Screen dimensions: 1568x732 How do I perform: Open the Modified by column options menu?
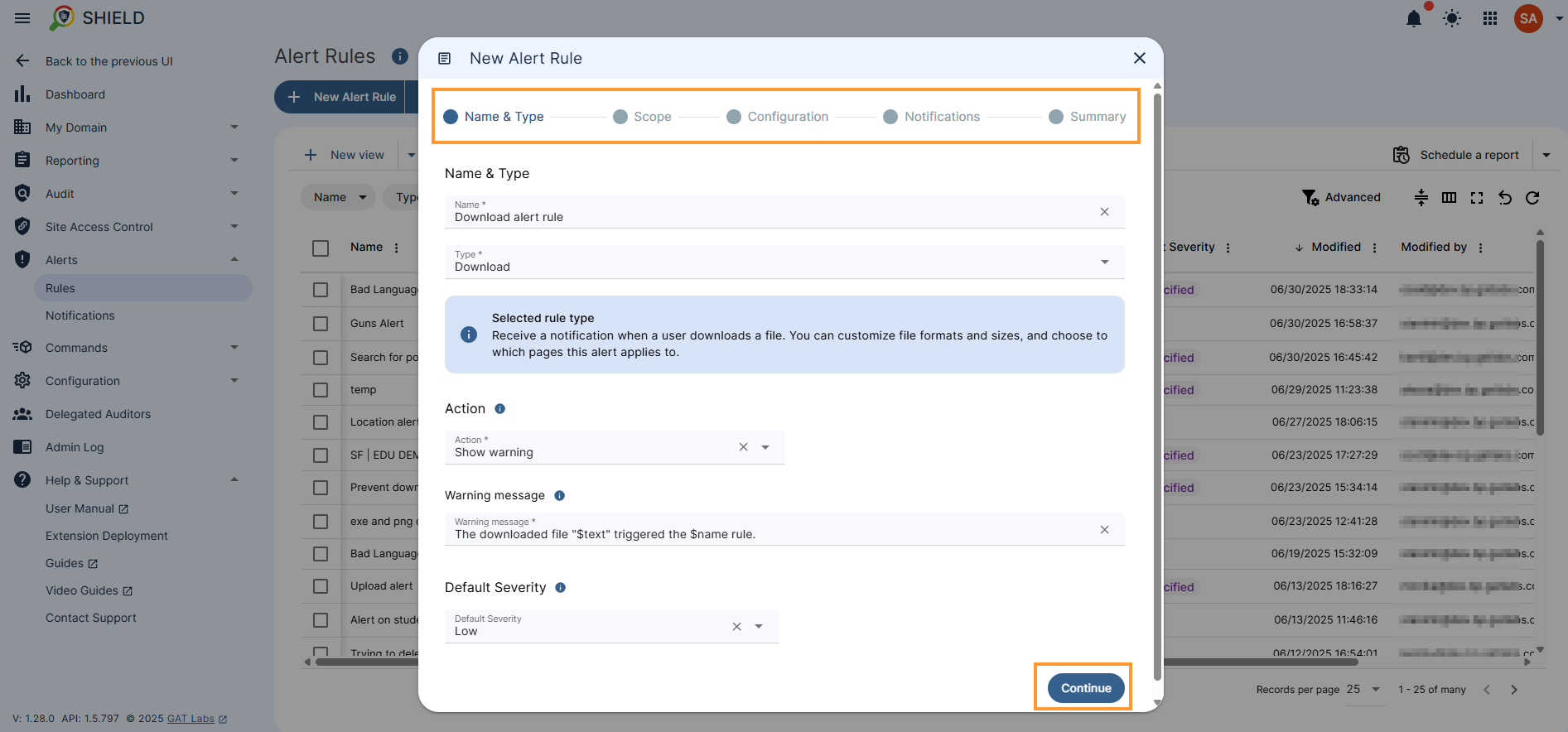[x=1480, y=248]
